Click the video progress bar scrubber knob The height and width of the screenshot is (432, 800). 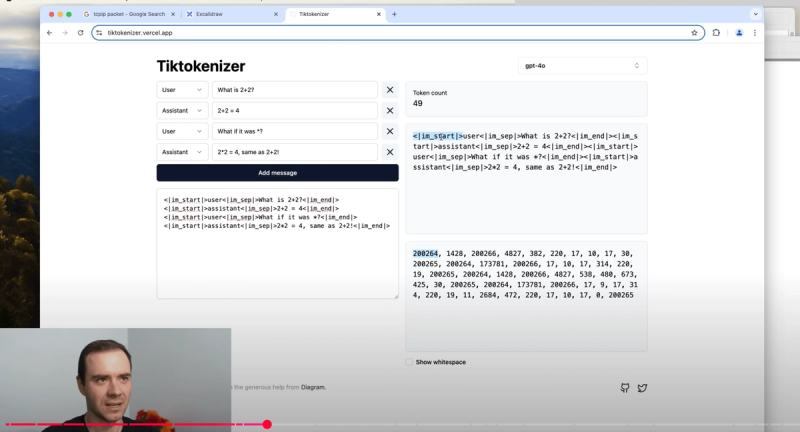(x=267, y=424)
